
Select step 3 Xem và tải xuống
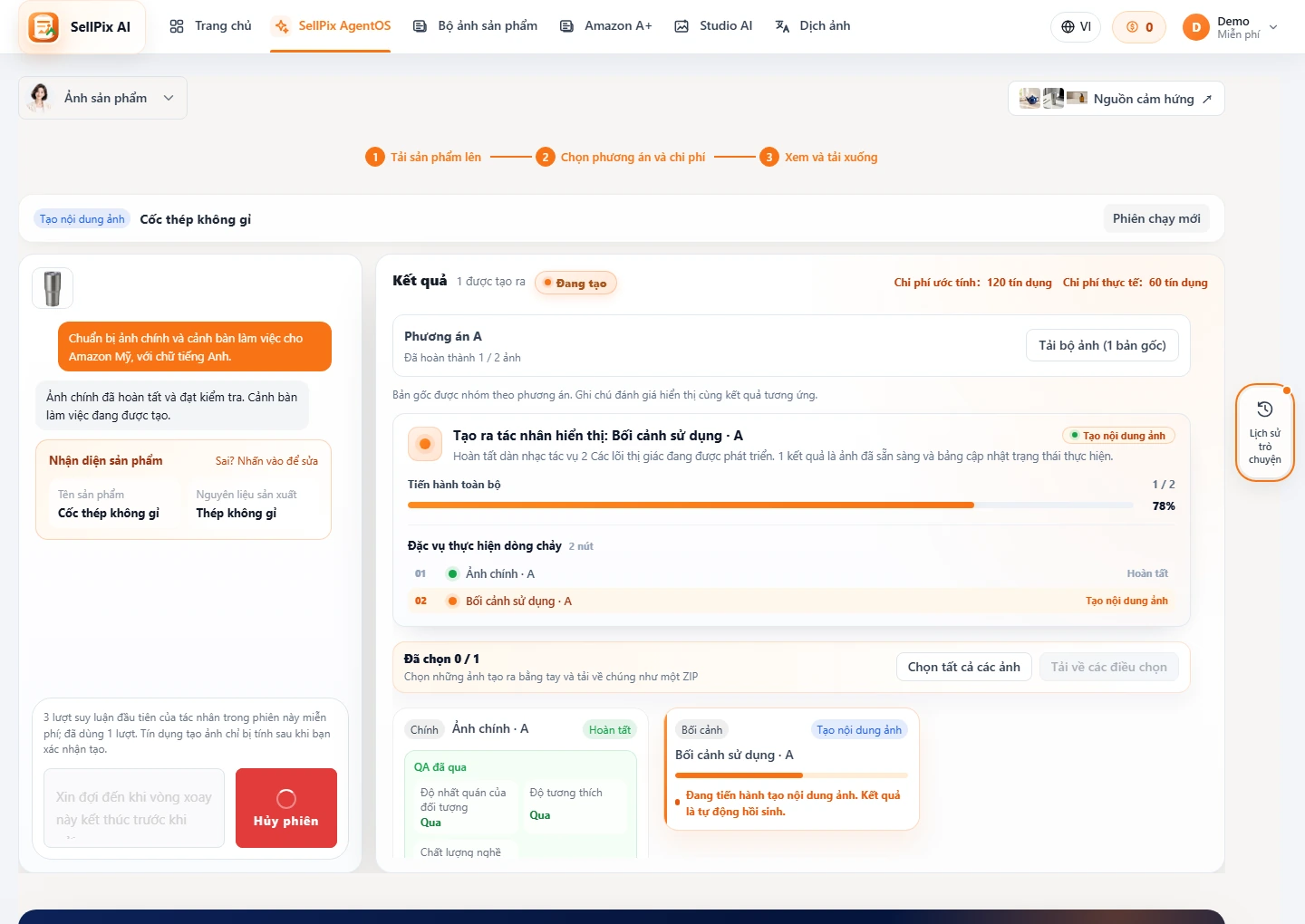pyautogui.click(x=818, y=157)
